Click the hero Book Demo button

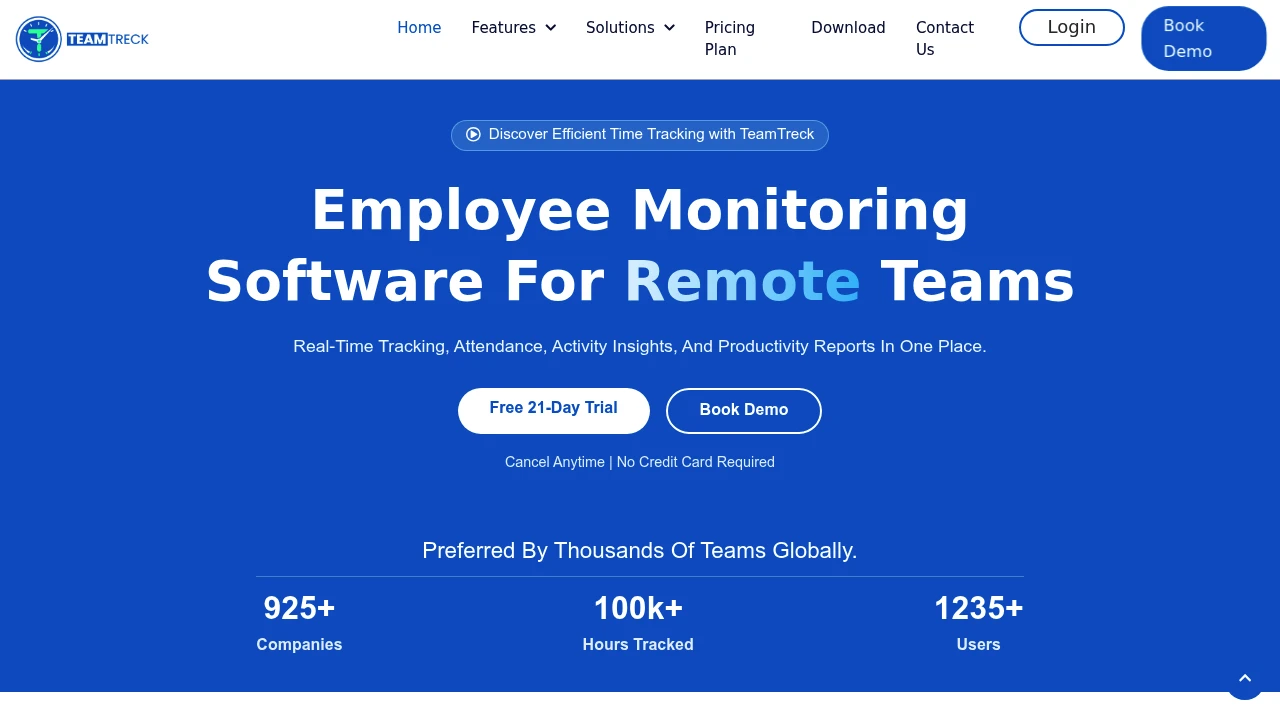[744, 410]
